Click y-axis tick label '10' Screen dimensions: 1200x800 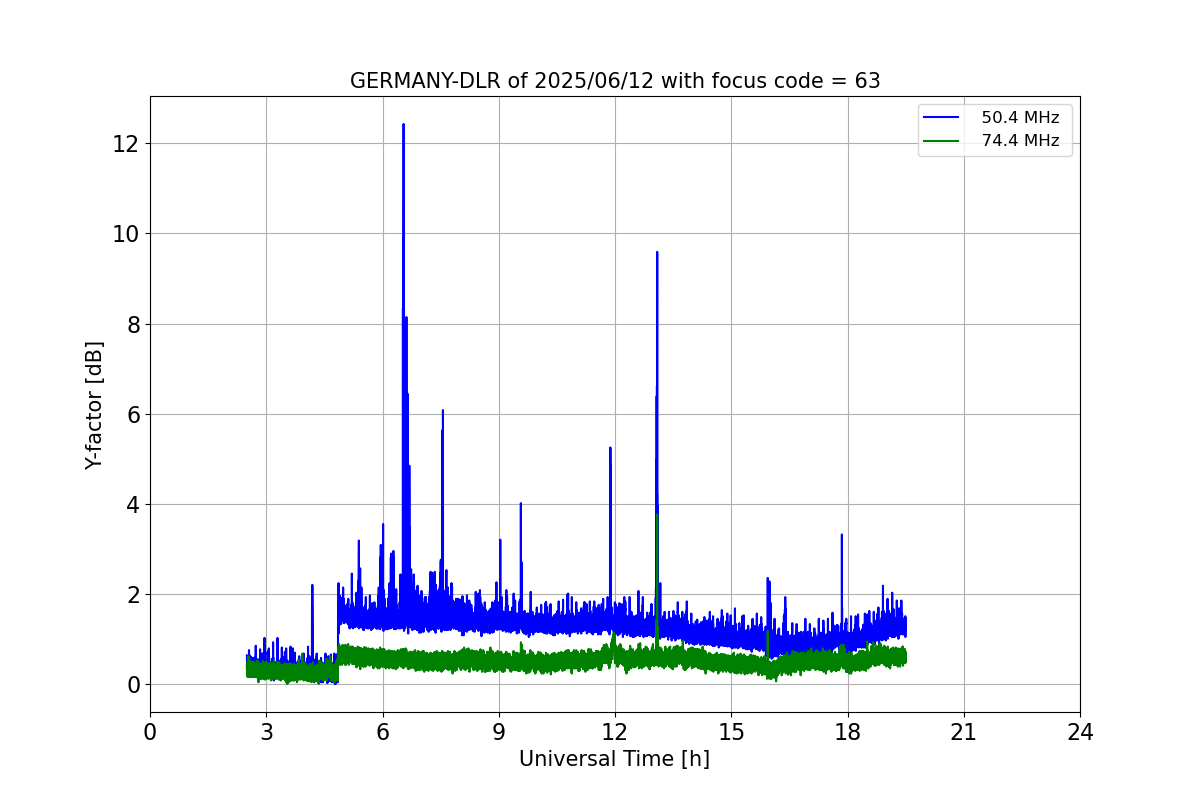(x=128, y=234)
